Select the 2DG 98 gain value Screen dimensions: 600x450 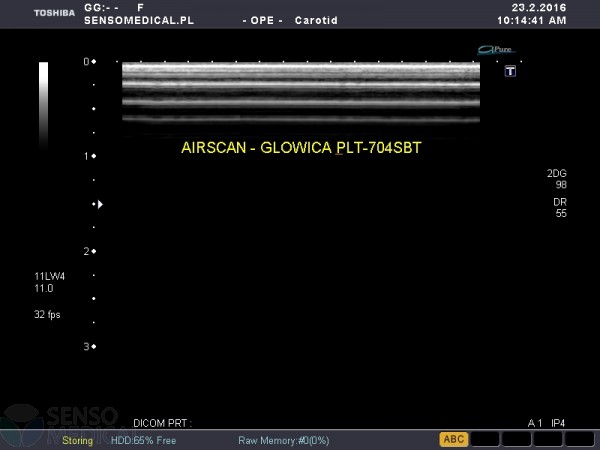556,179
